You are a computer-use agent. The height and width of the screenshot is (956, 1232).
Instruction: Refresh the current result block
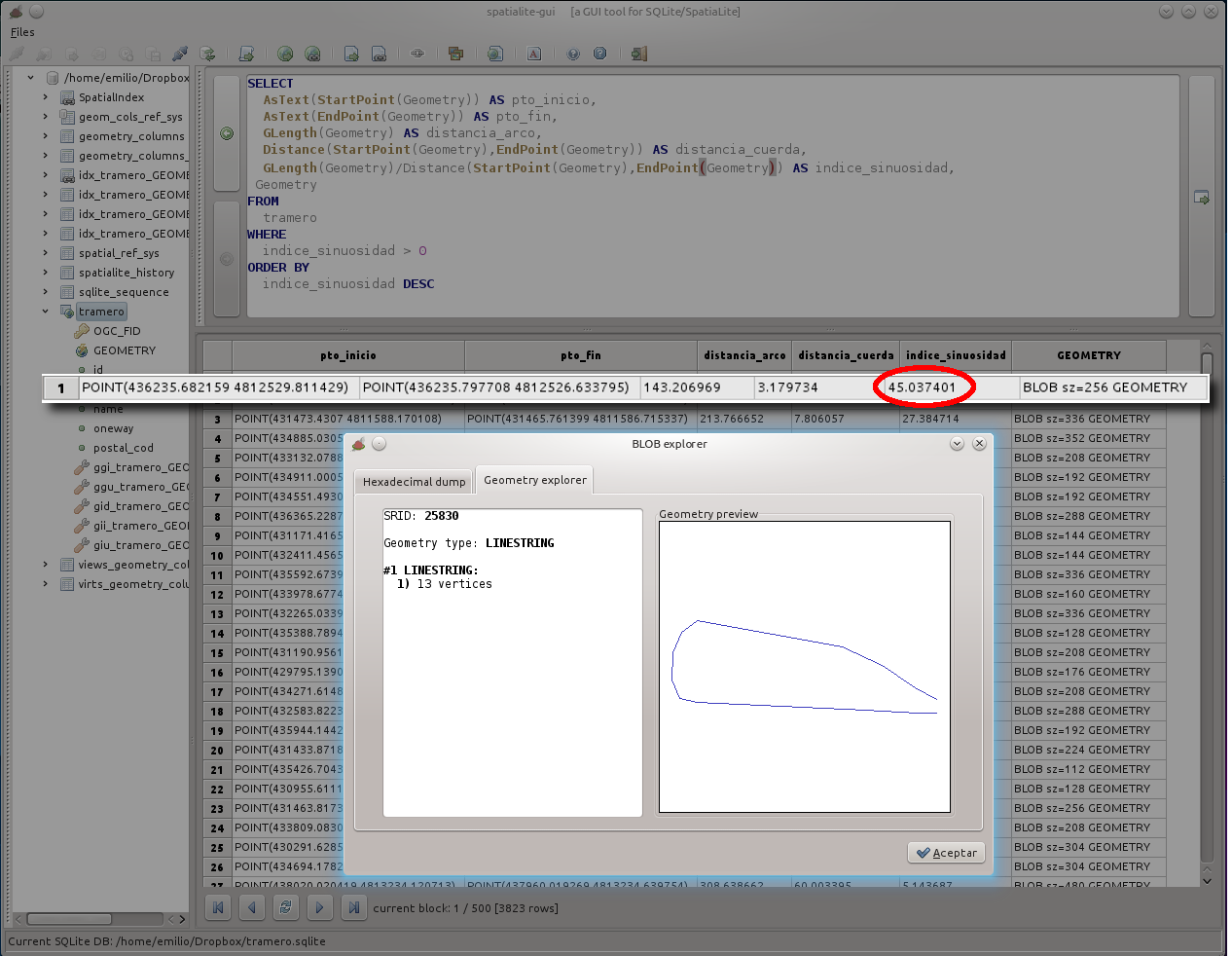point(285,907)
